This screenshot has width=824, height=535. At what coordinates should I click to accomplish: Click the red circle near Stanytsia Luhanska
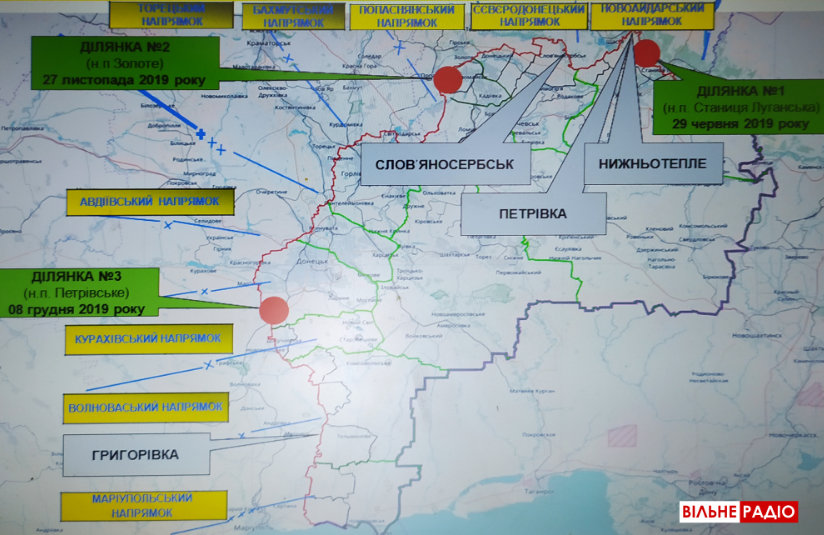click(x=647, y=53)
